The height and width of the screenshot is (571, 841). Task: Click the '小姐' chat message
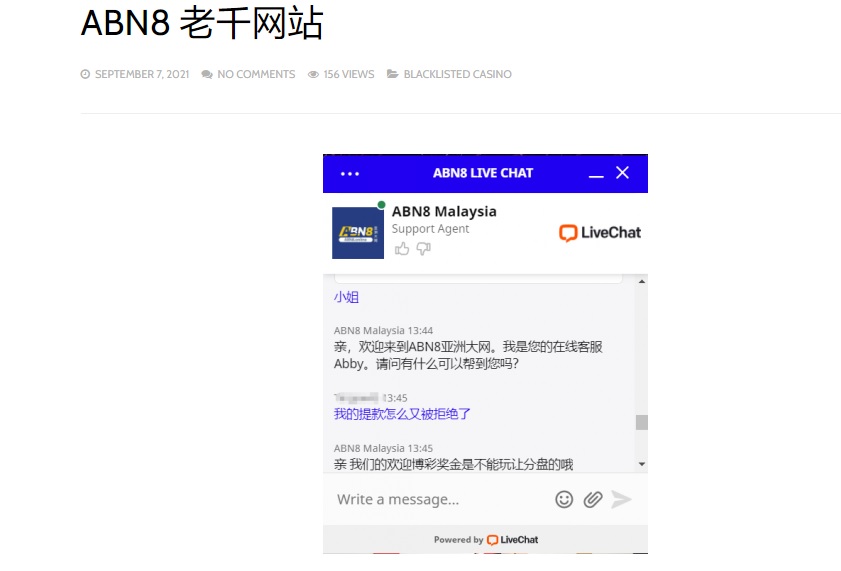346,297
